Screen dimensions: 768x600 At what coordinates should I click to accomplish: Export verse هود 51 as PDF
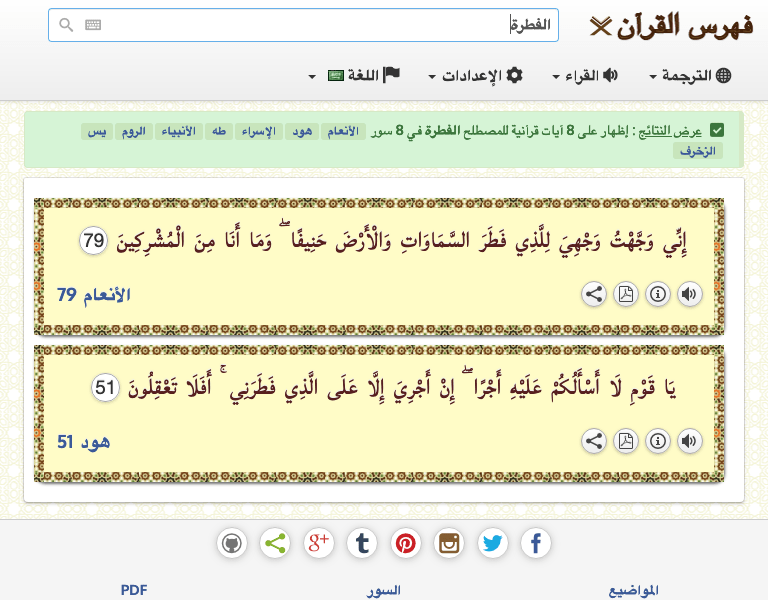click(626, 441)
